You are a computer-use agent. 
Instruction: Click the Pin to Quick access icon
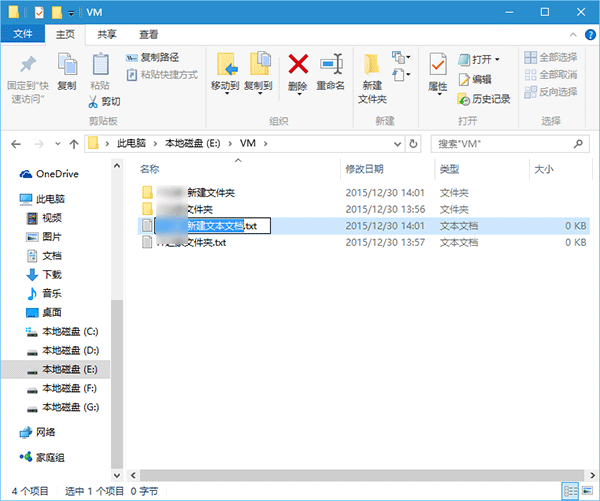(x=28, y=64)
